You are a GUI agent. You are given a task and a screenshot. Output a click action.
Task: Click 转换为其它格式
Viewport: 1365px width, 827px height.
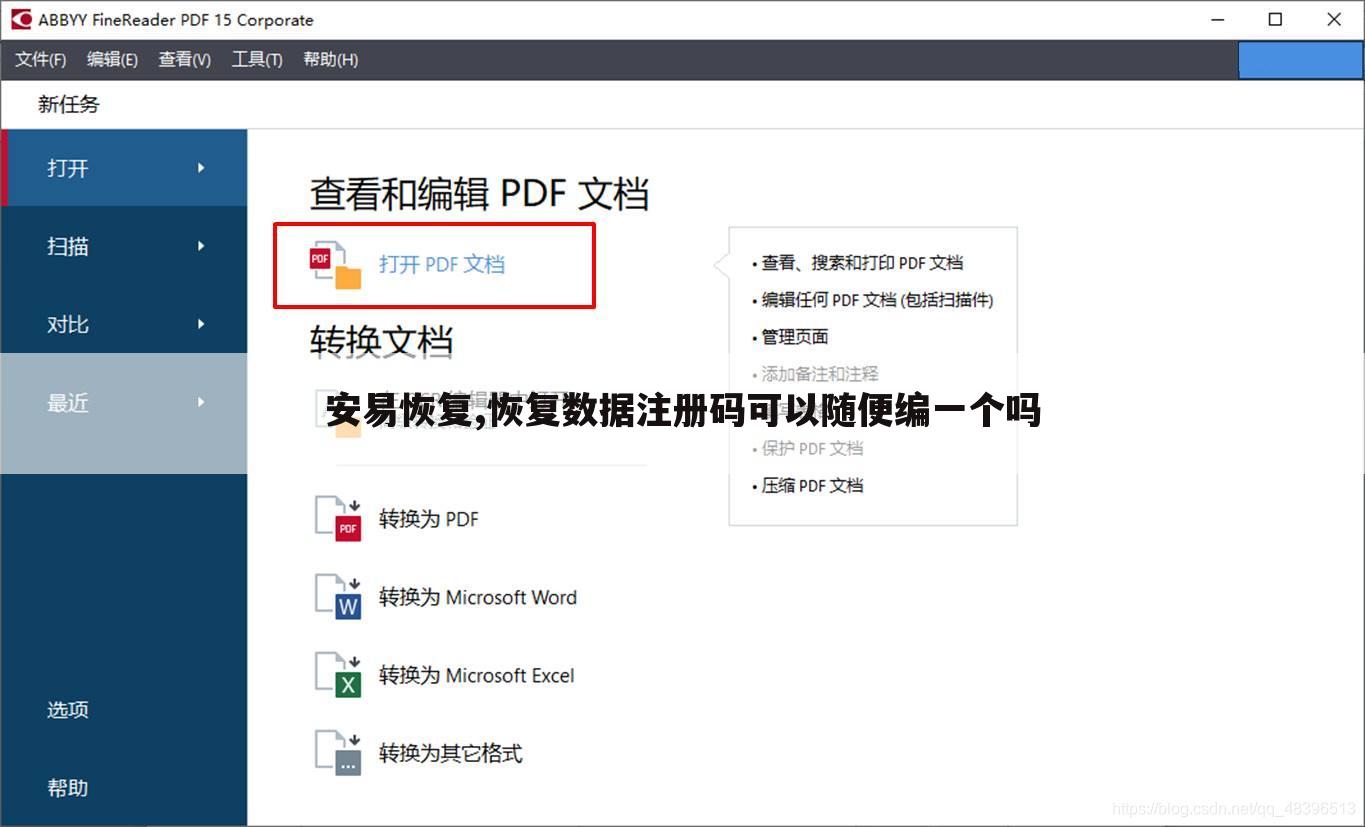click(450, 753)
